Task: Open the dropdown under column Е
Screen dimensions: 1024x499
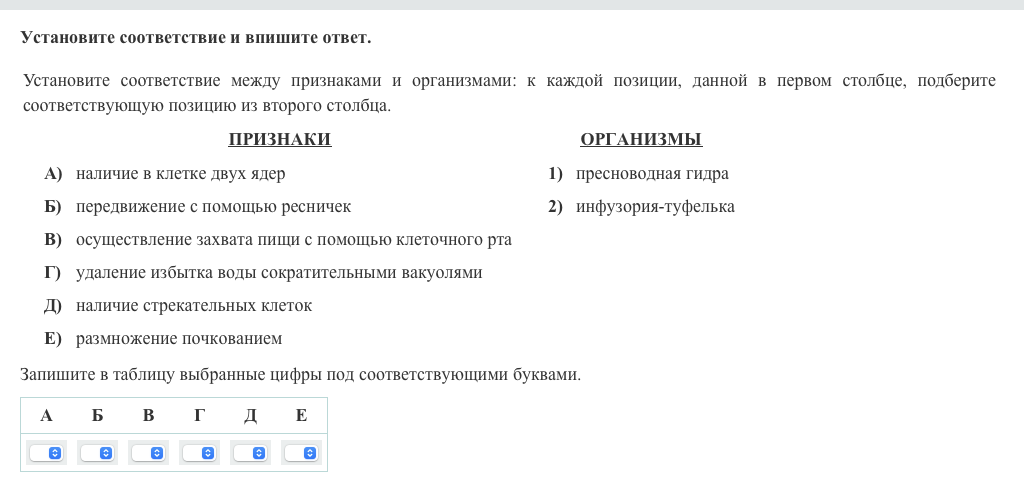Action: tap(301, 453)
